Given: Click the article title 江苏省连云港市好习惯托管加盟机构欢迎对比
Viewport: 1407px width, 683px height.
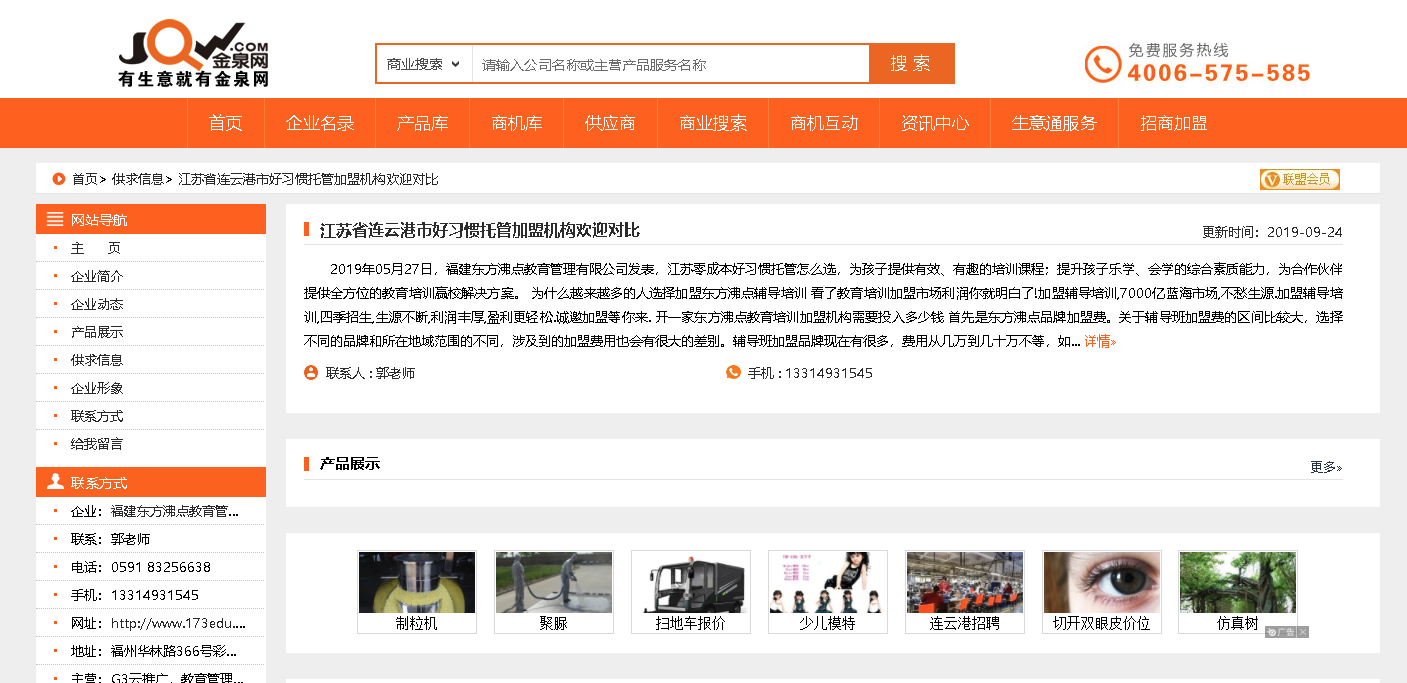Looking at the screenshot, I should pos(480,230).
